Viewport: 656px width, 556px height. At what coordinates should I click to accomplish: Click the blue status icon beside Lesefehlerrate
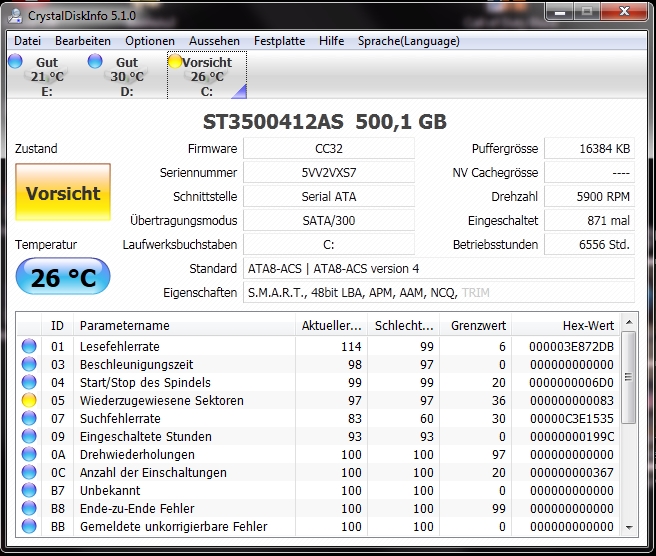[29, 346]
